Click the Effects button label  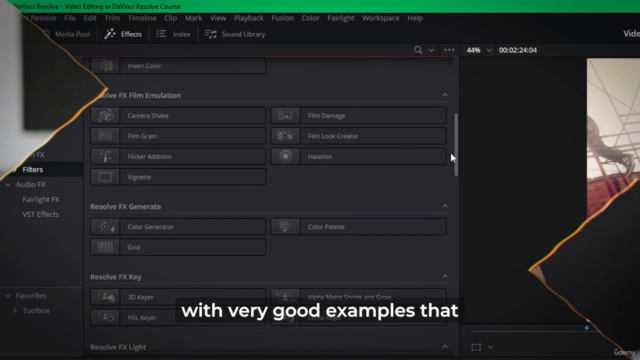point(131,34)
